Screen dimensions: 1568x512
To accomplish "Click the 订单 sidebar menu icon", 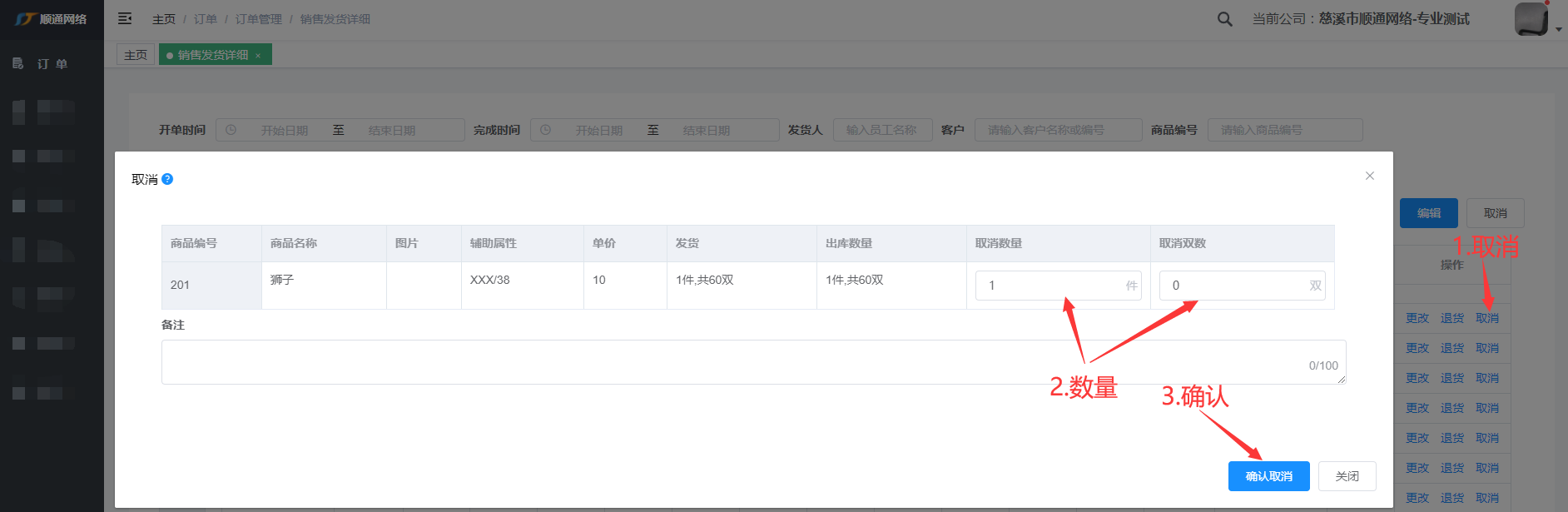I will point(18,63).
